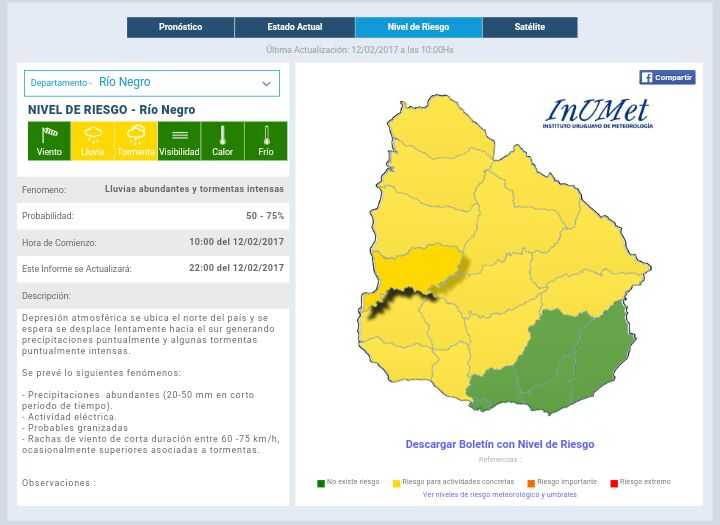Select the Frío cold risk icon

click(266, 141)
